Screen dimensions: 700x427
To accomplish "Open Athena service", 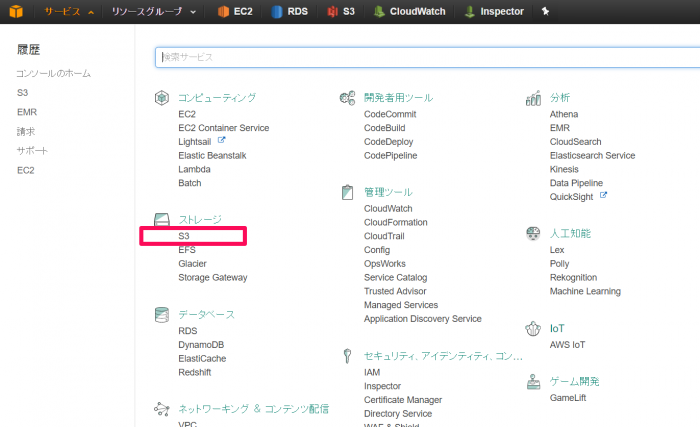I will (564, 114).
